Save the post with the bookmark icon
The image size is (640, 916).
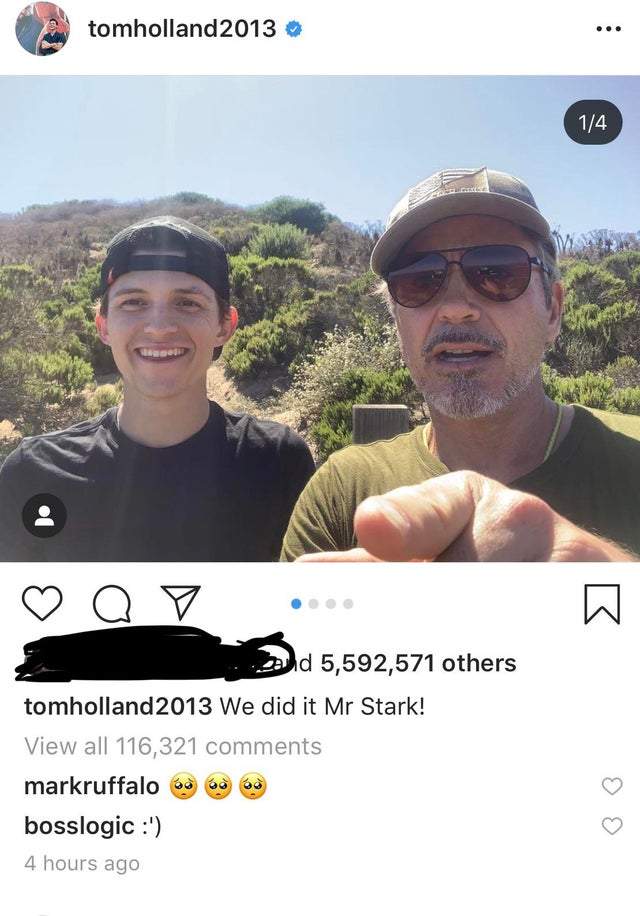[x=601, y=603]
